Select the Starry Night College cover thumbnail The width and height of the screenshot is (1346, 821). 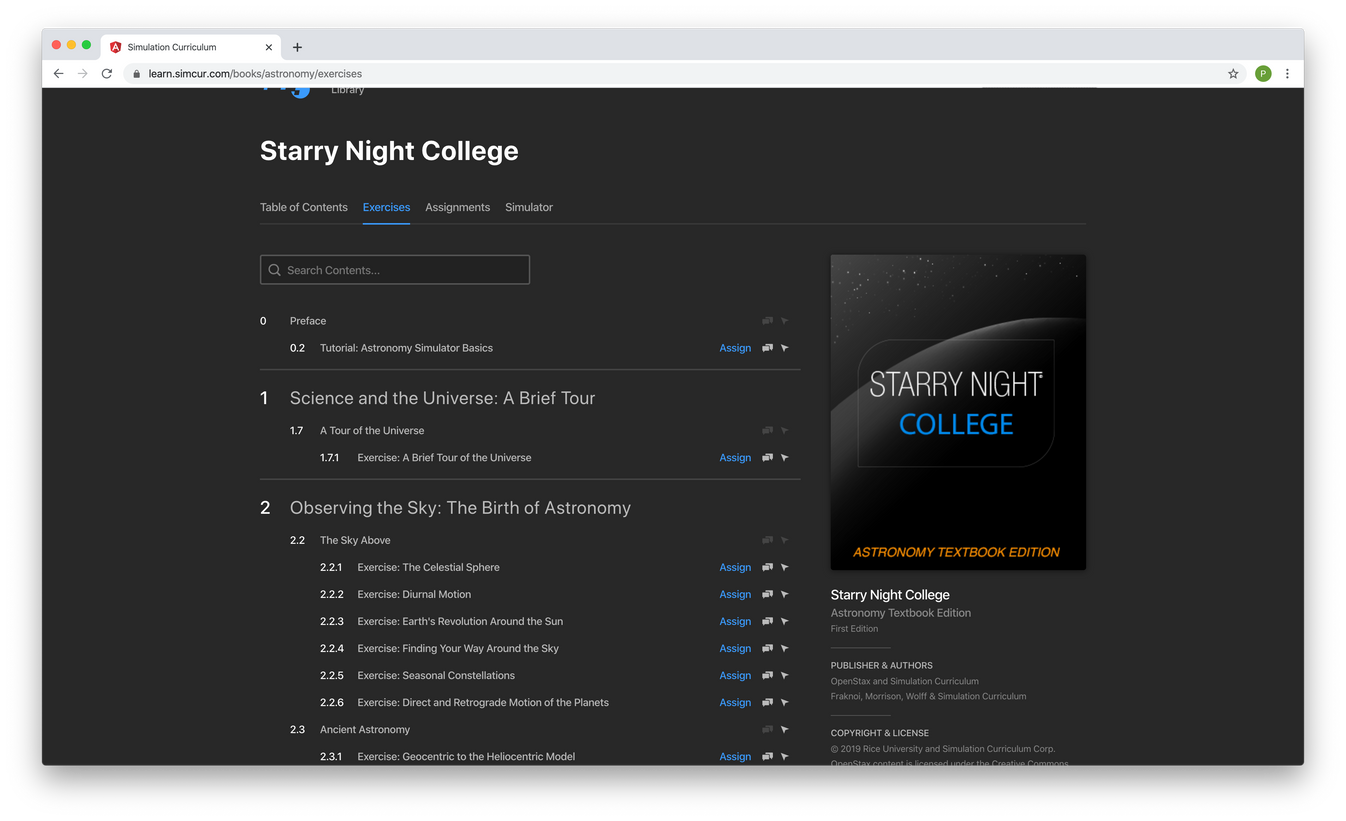pyautogui.click(x=957, y=412)
